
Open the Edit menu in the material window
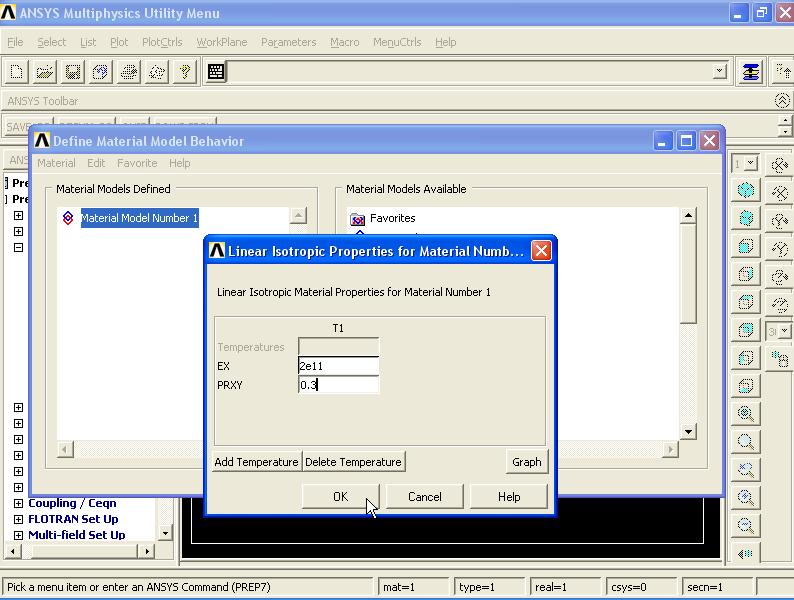pyautogui.click(x=96, y=163)
